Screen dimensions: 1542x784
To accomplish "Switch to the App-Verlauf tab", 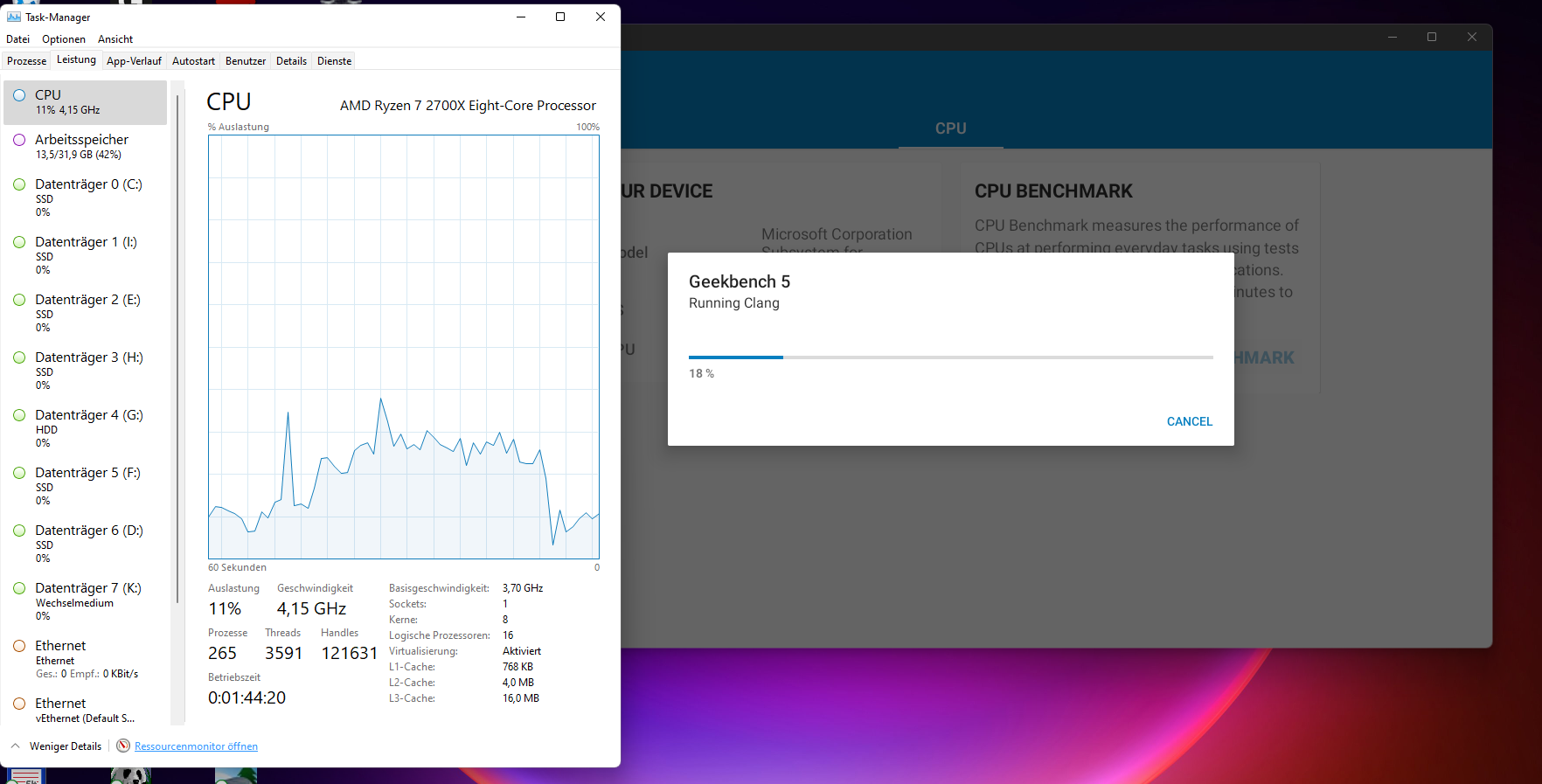I will [134, 61].
